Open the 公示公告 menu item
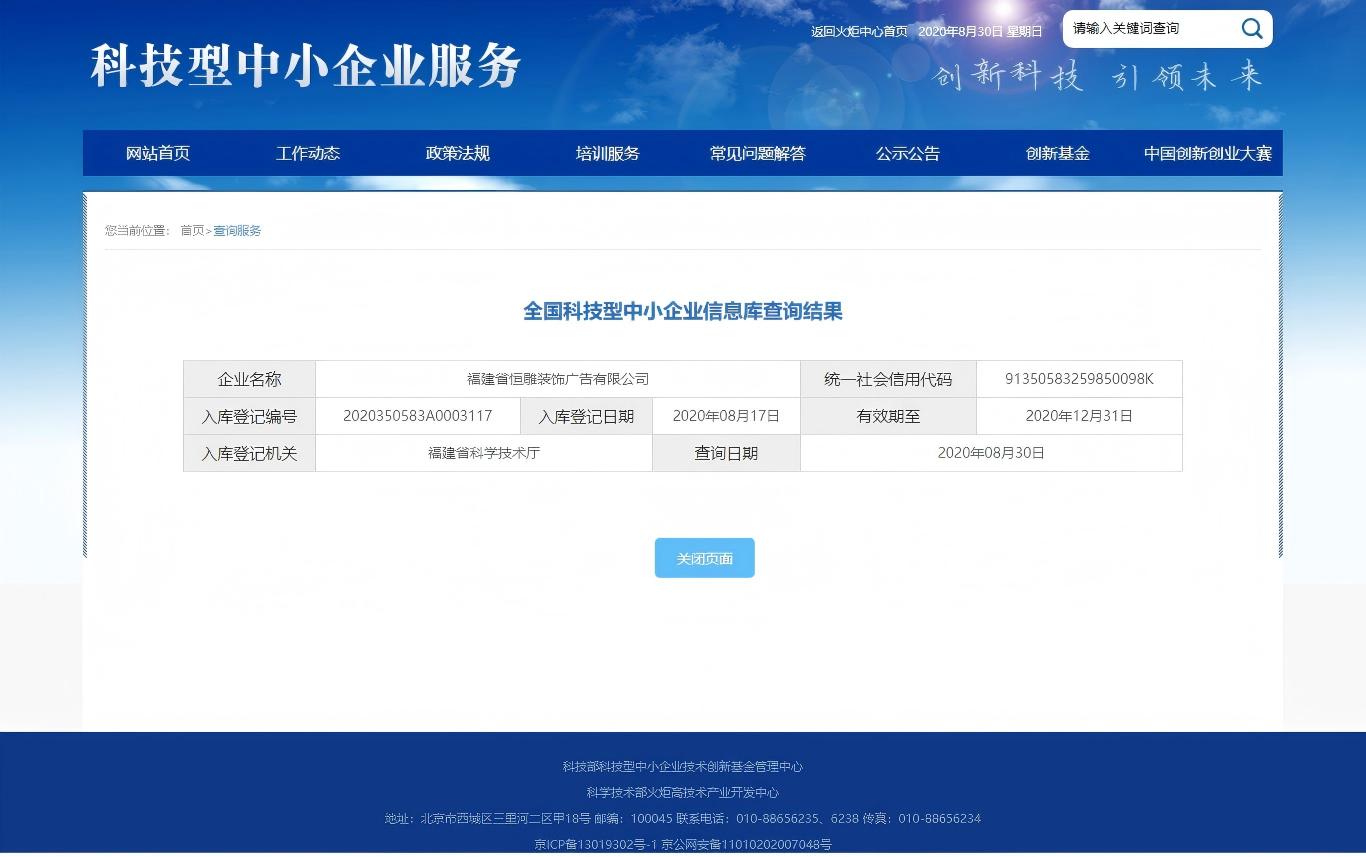Viewport: 1366px width, 857px height. [908, 153]
